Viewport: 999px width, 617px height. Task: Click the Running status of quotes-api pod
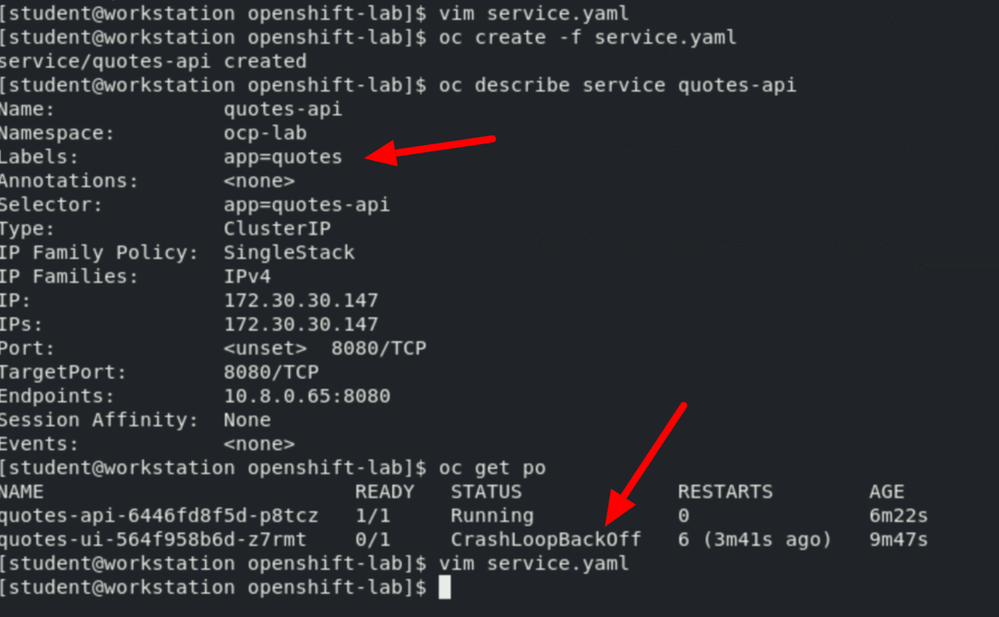coord(492,516)
